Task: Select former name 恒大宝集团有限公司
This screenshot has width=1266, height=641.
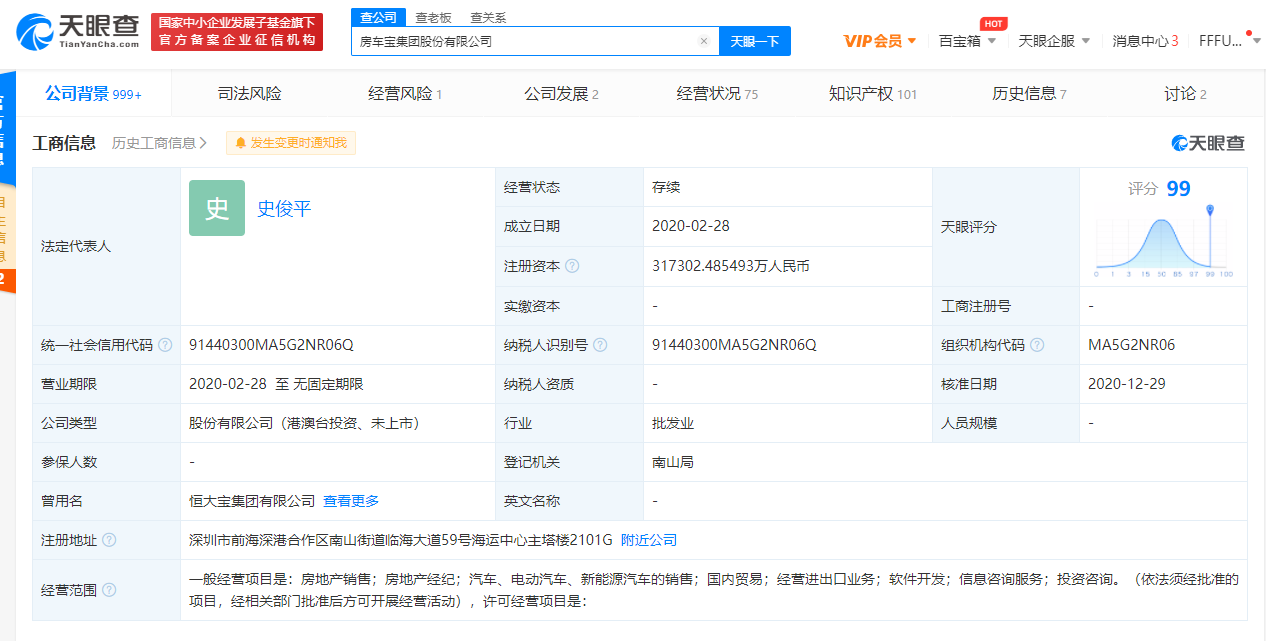Action: click(x=252, y=501)
